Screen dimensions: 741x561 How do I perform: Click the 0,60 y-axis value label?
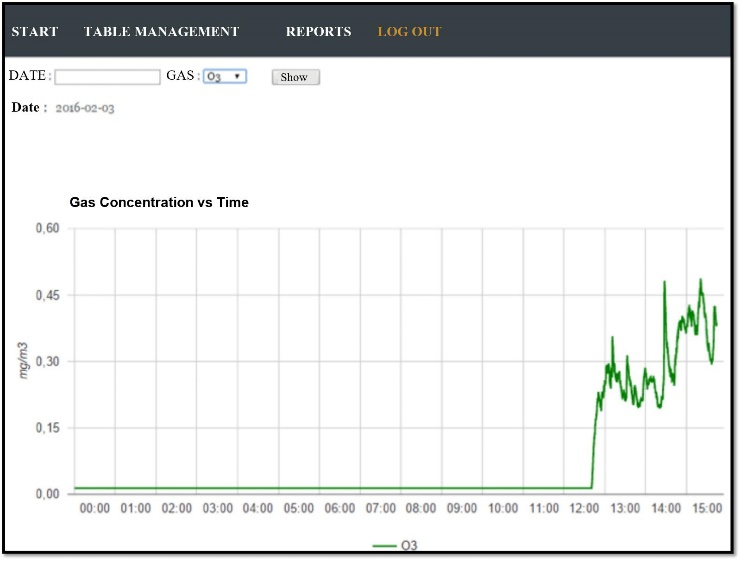pos(48,229)
